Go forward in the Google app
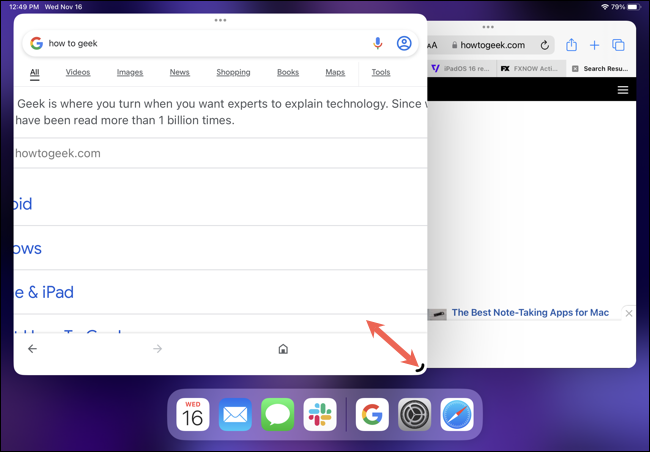This screenshot has height=452, width=650. (x=158, y=349)
